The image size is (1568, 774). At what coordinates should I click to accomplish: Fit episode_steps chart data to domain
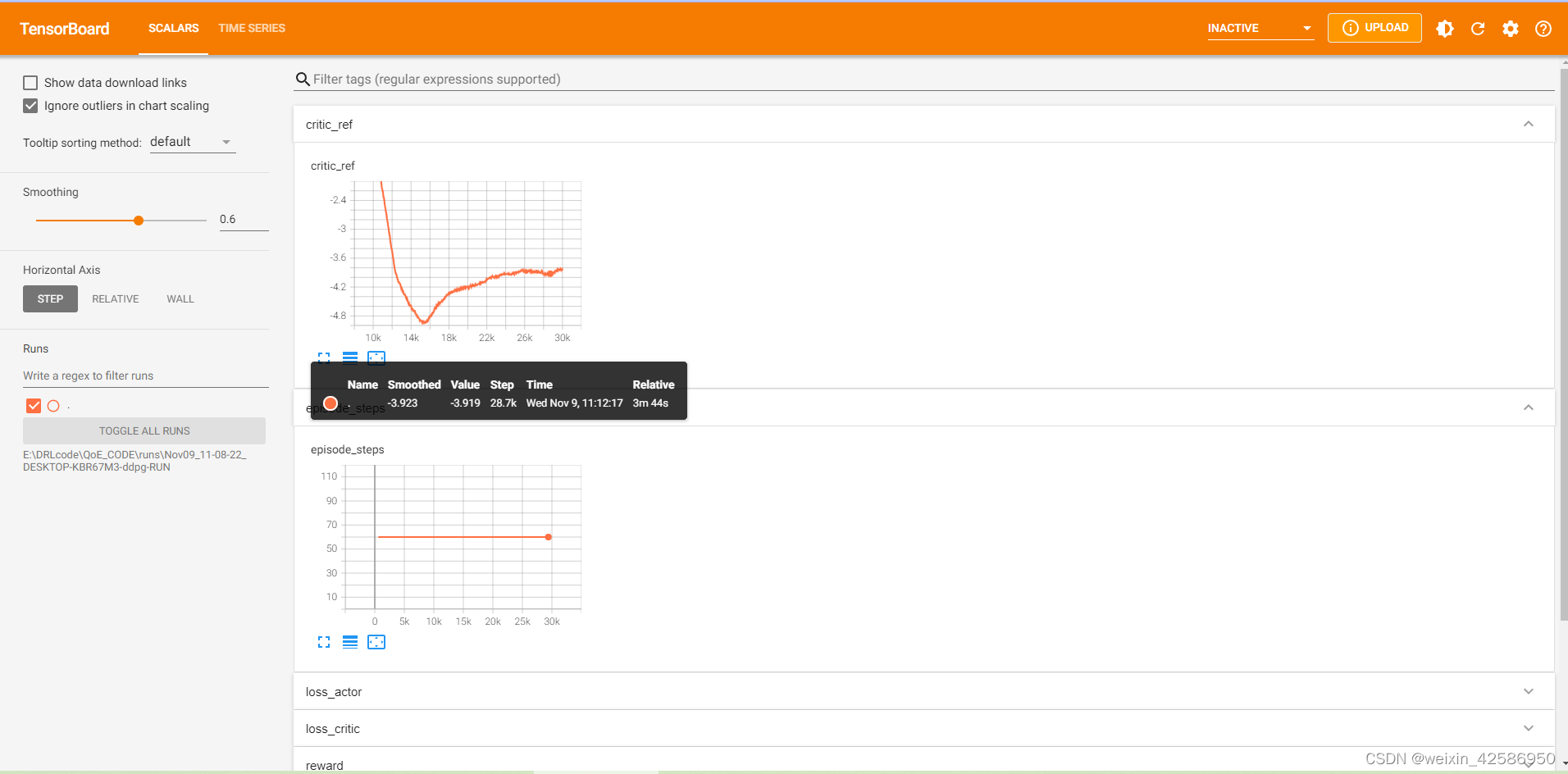376,642
